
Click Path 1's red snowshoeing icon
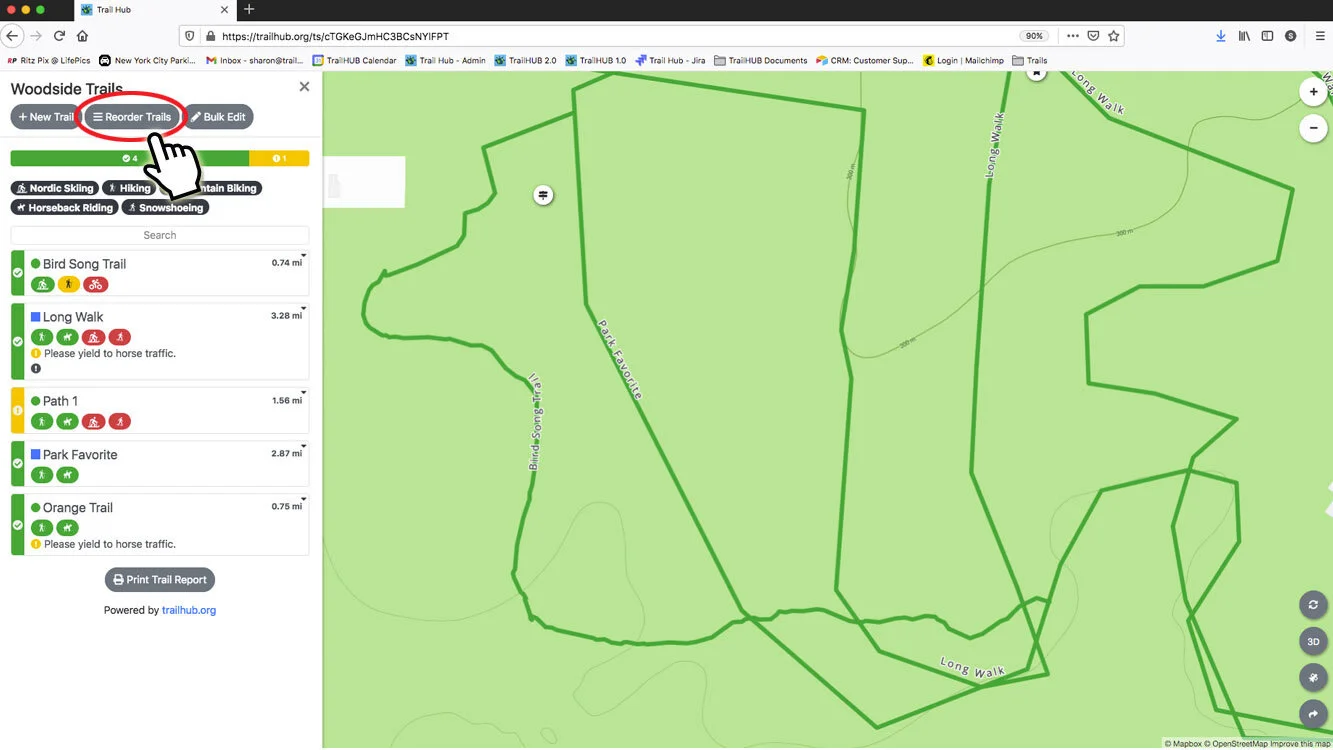click(119, 421)
